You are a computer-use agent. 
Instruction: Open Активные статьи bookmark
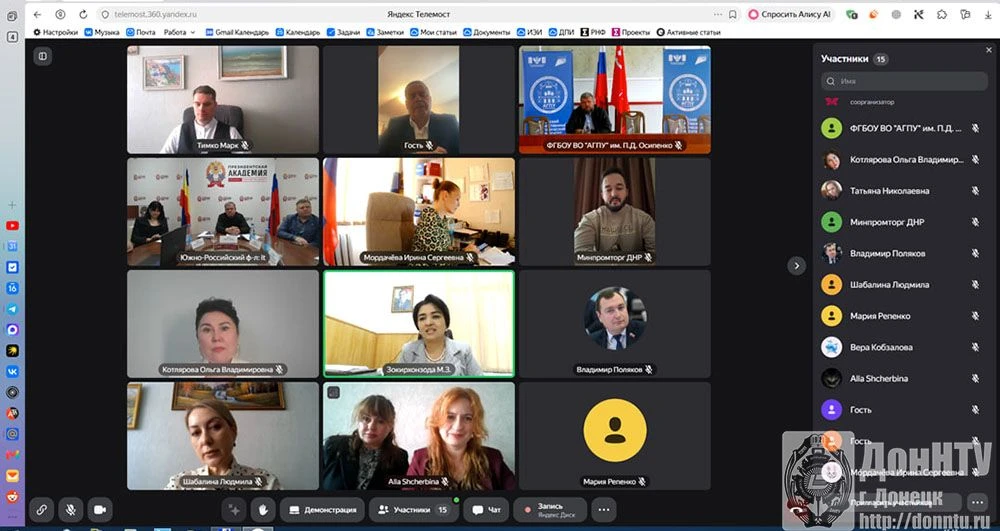[x=688, y=32]
